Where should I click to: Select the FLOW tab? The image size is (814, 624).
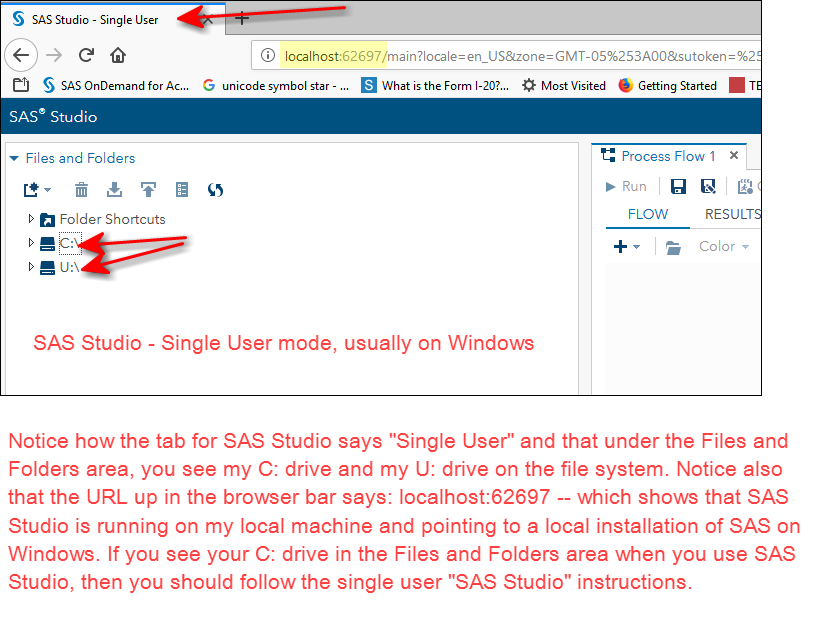pyautogui.click(x=647, y=214)
